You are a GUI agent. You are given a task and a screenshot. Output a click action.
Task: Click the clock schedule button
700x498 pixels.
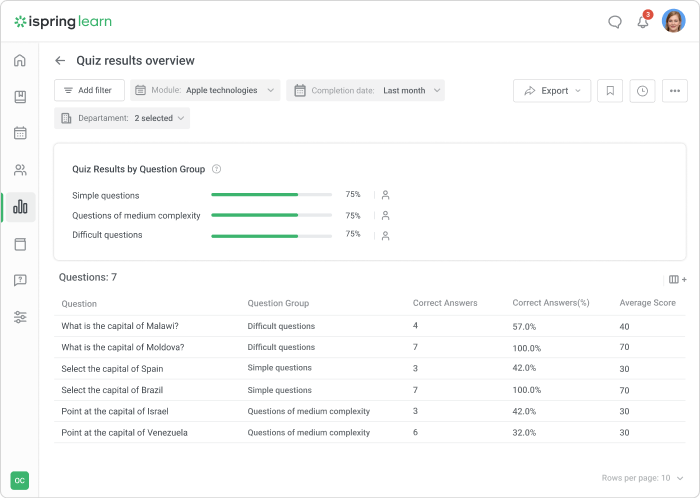642,91
